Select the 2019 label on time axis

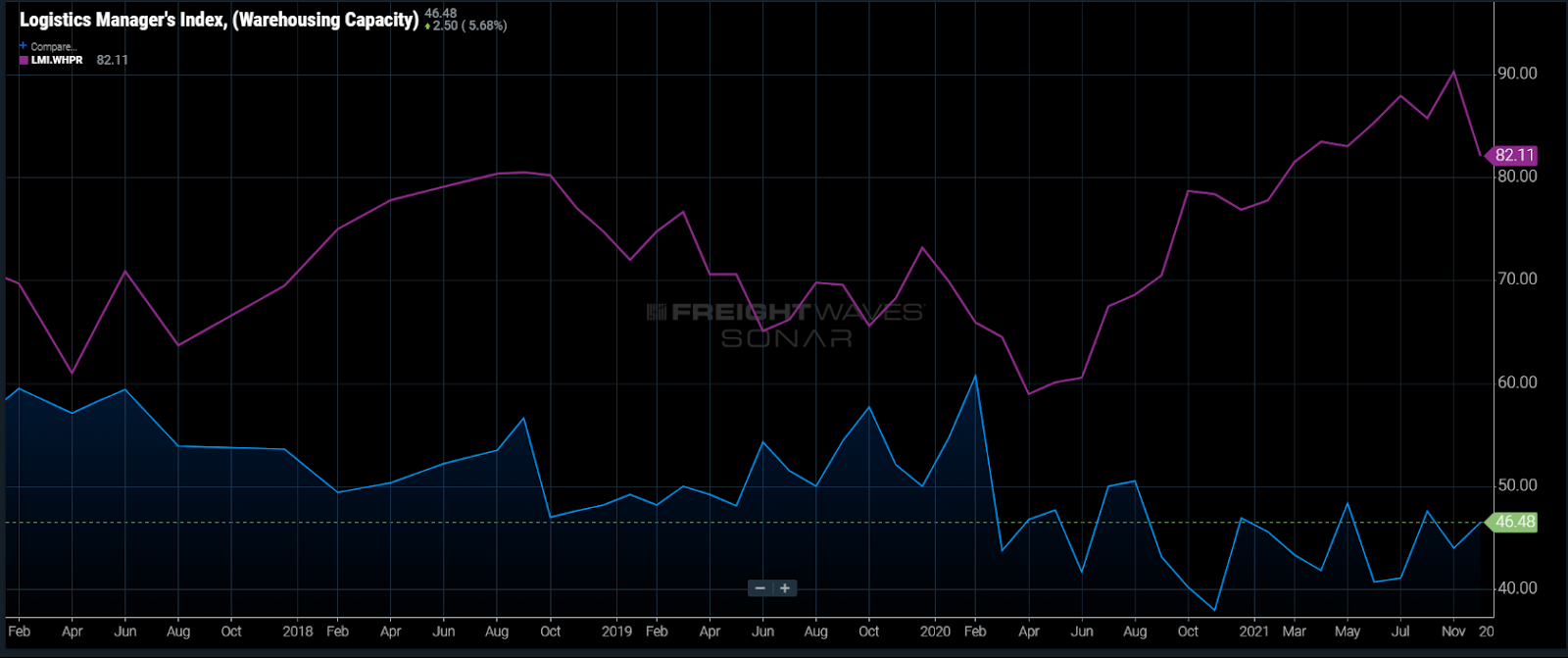click(616, 632)
